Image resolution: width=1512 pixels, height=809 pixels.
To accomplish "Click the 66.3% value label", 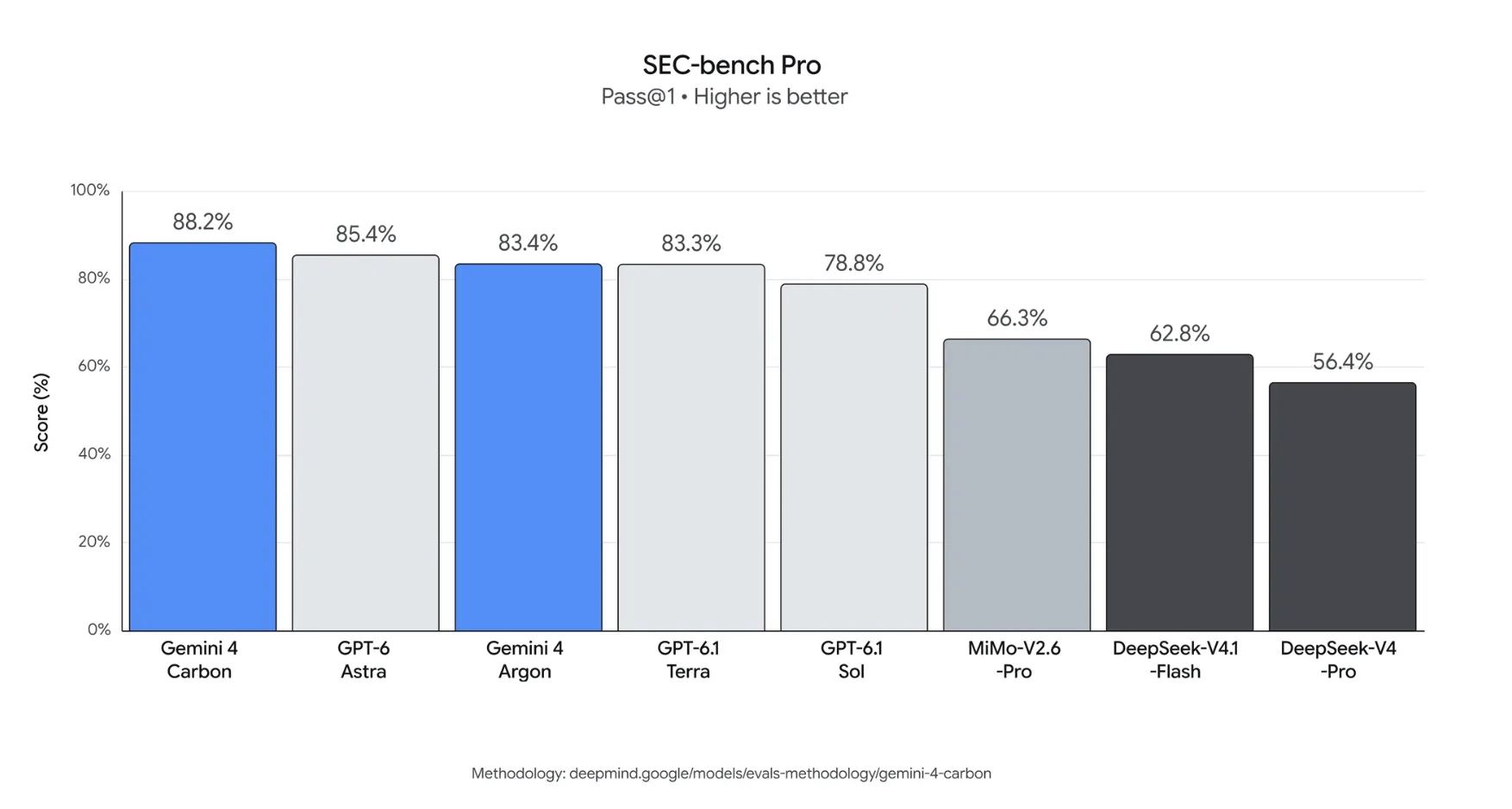I will pyautogui.click(x=1017, y=318).
